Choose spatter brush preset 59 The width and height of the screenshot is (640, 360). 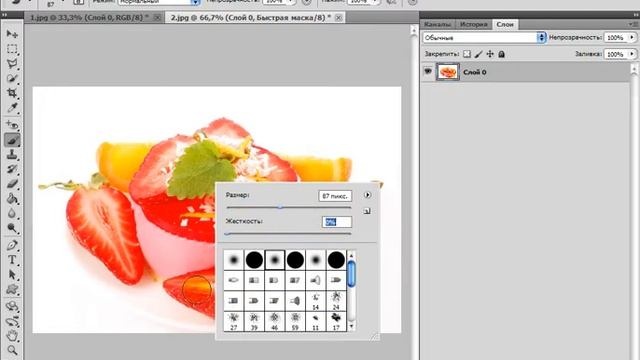[x=295, y=322]
